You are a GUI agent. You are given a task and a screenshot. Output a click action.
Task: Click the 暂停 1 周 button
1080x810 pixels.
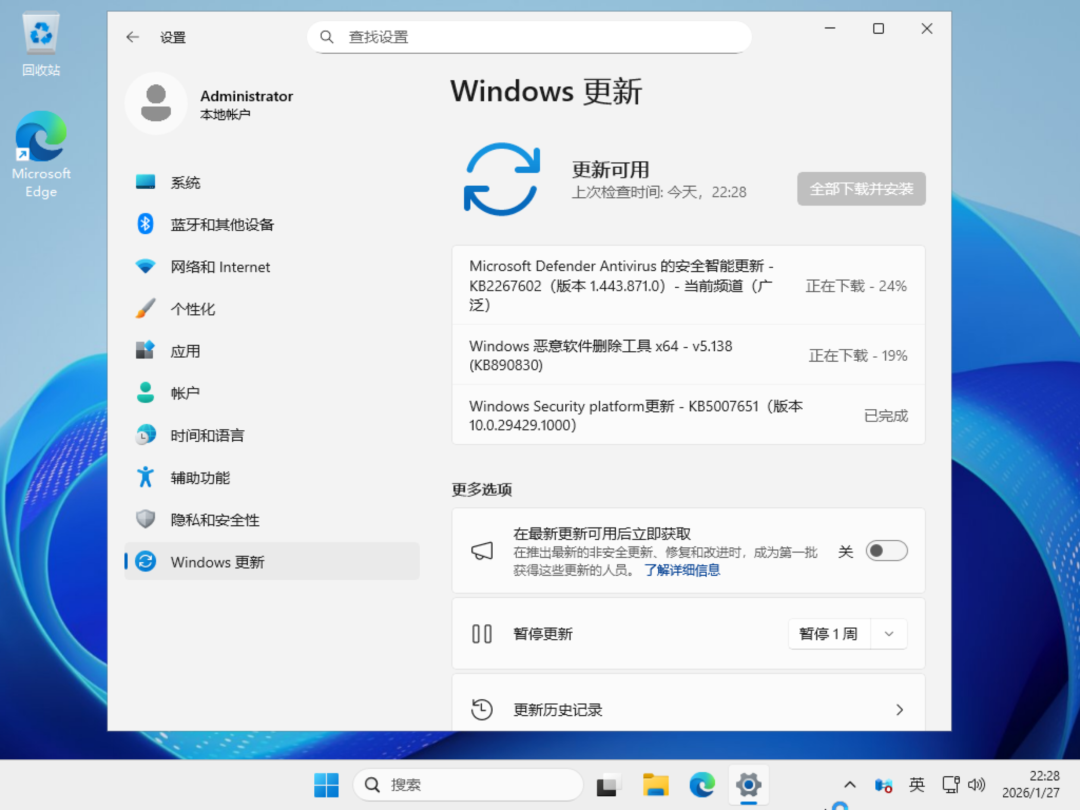tap(829, 634)
